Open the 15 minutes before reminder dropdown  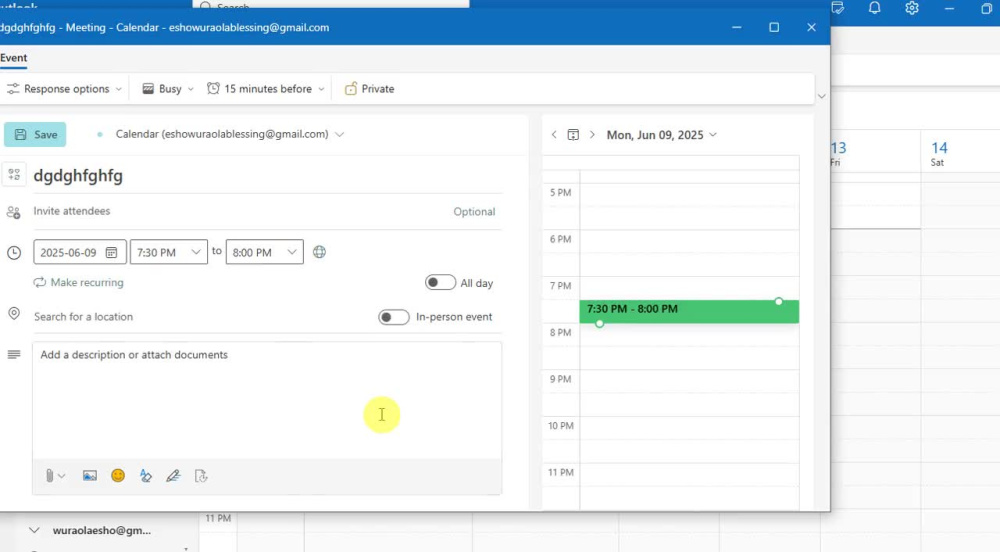pyautogui.click(x=265, y=89)
